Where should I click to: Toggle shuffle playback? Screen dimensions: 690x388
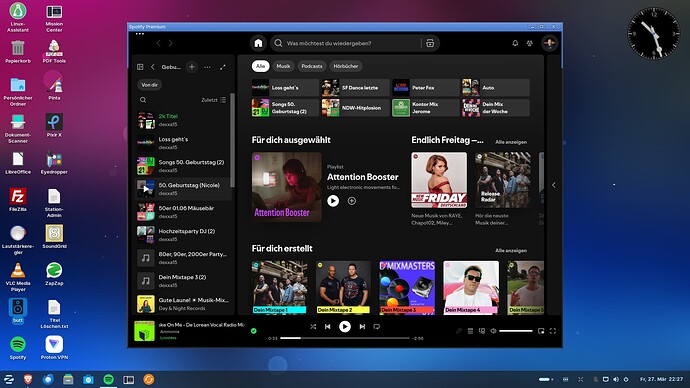pos(313,326)
